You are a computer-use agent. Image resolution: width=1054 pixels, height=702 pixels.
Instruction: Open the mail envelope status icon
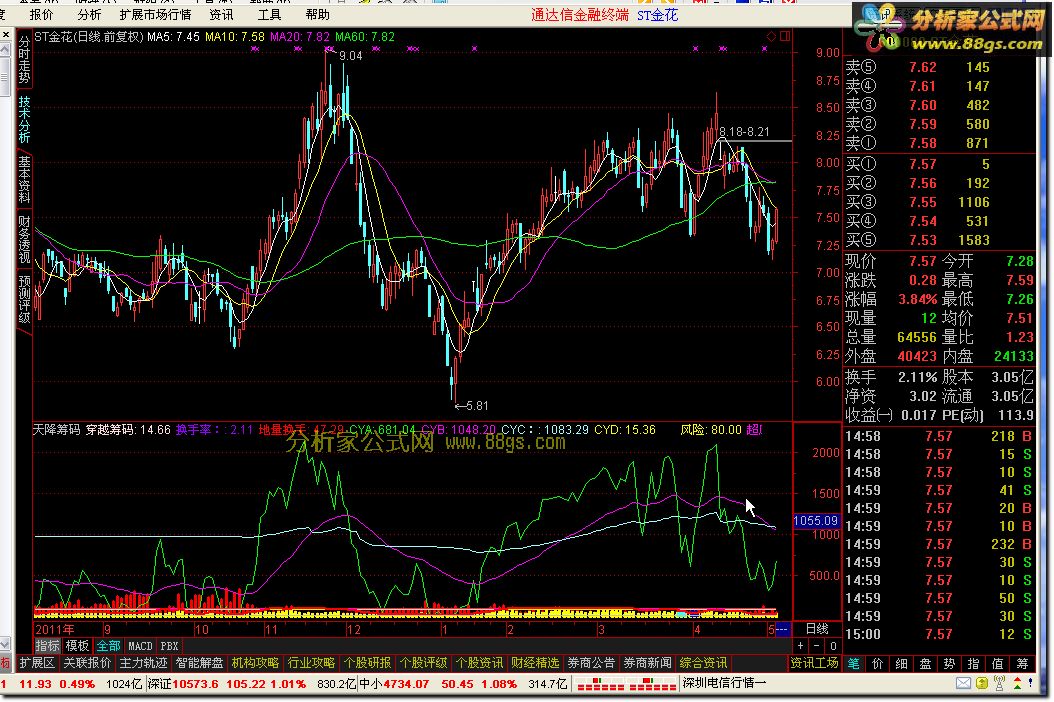[x=963, y=683]
